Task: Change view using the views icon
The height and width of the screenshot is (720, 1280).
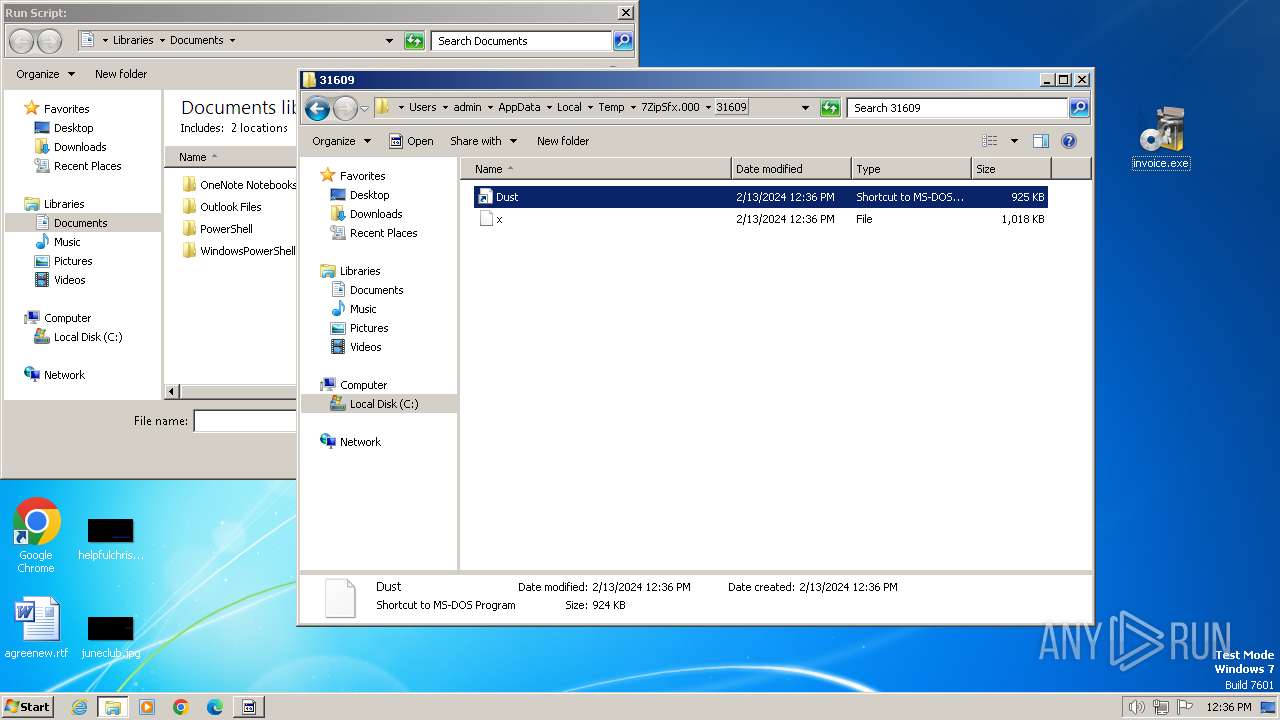Action: [990, 141]
